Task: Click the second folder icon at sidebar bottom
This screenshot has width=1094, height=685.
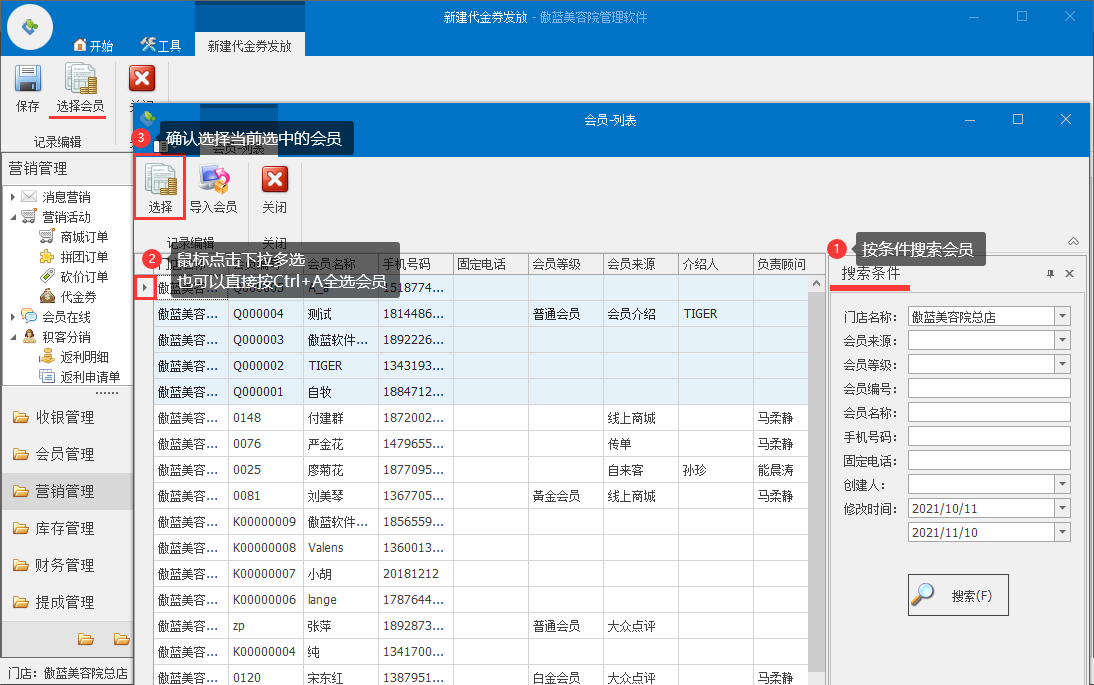Action: click(121, 639)
